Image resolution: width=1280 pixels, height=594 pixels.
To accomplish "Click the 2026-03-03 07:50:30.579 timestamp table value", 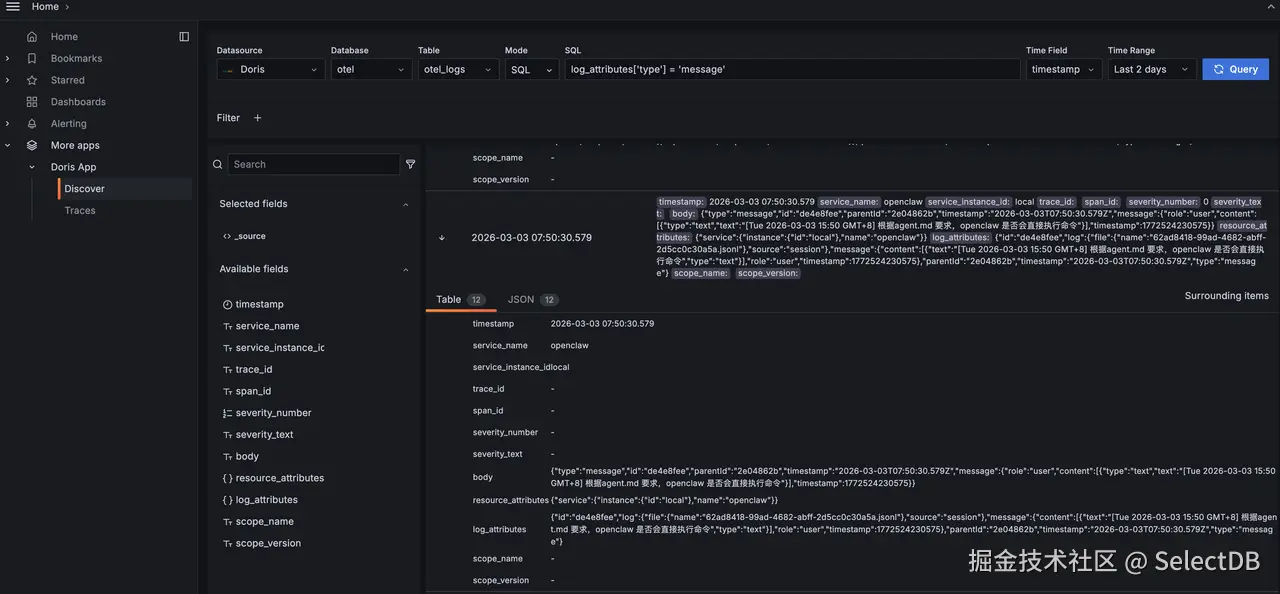I will tap(602, 324).
